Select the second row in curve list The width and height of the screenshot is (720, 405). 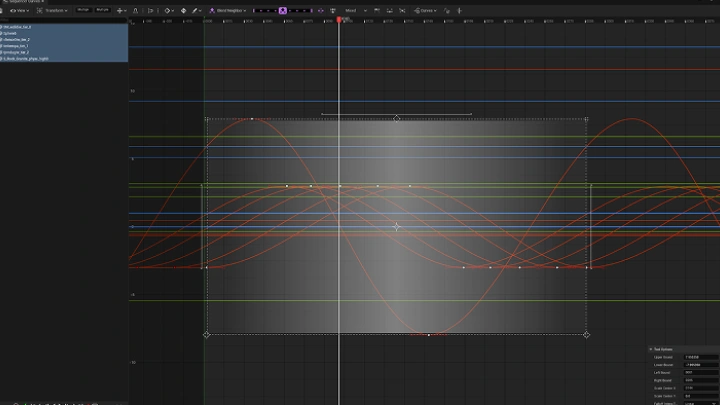64,34
